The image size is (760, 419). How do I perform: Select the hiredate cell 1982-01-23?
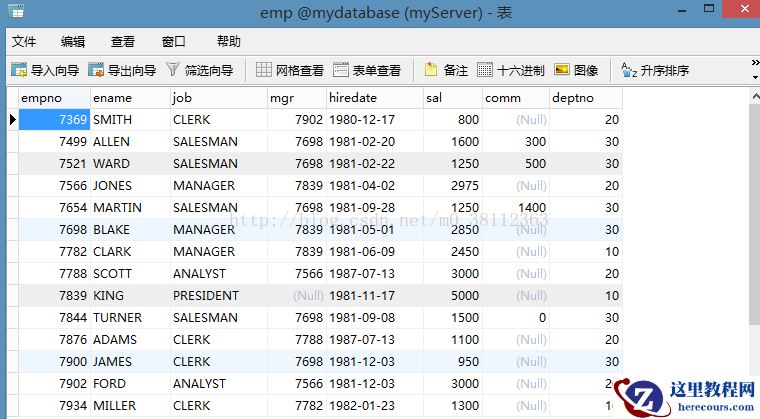point(375,405)
